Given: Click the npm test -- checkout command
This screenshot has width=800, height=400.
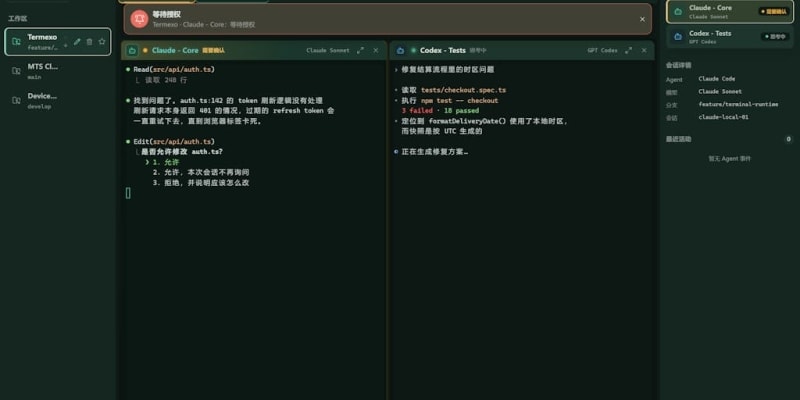Looking at the screenshot, I should 459,101.
